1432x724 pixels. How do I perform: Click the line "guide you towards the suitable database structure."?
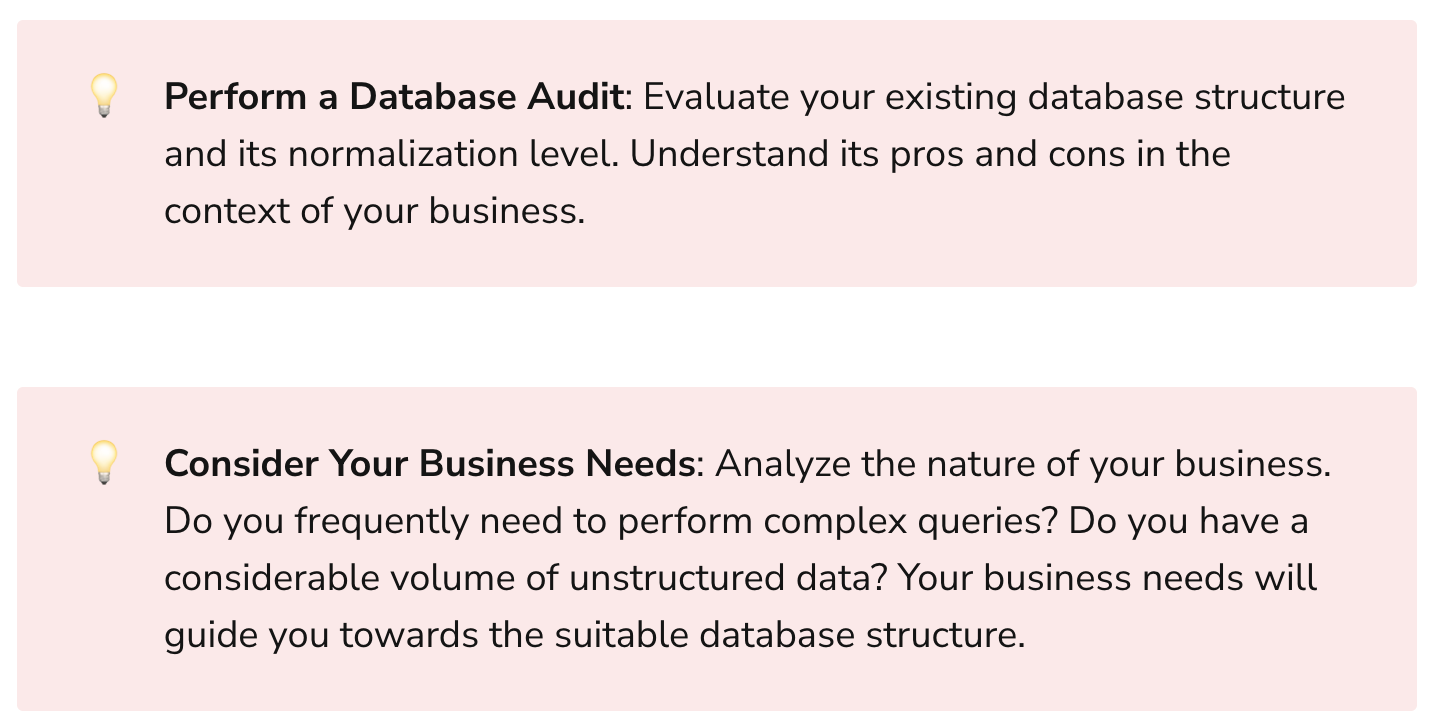pos(594,636)
